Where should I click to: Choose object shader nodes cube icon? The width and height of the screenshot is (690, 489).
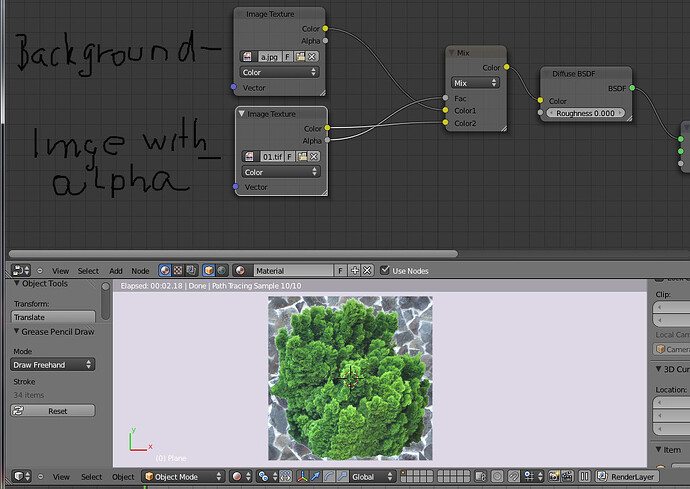209,270
